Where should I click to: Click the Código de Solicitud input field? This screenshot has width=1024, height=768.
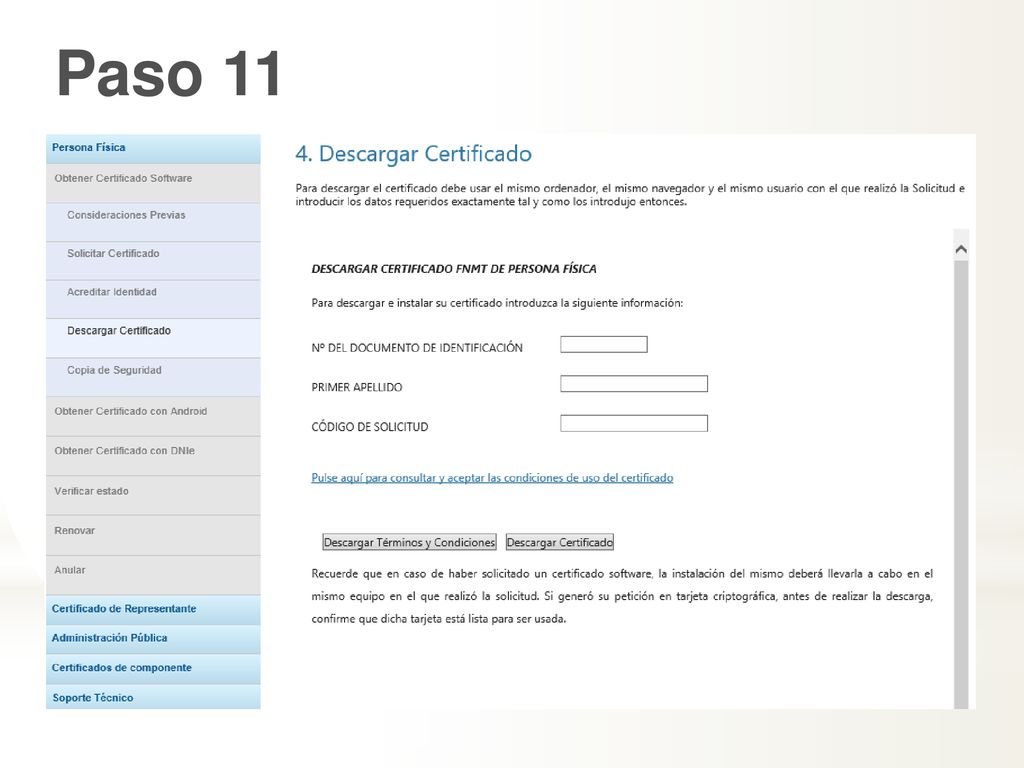(633, 424)
